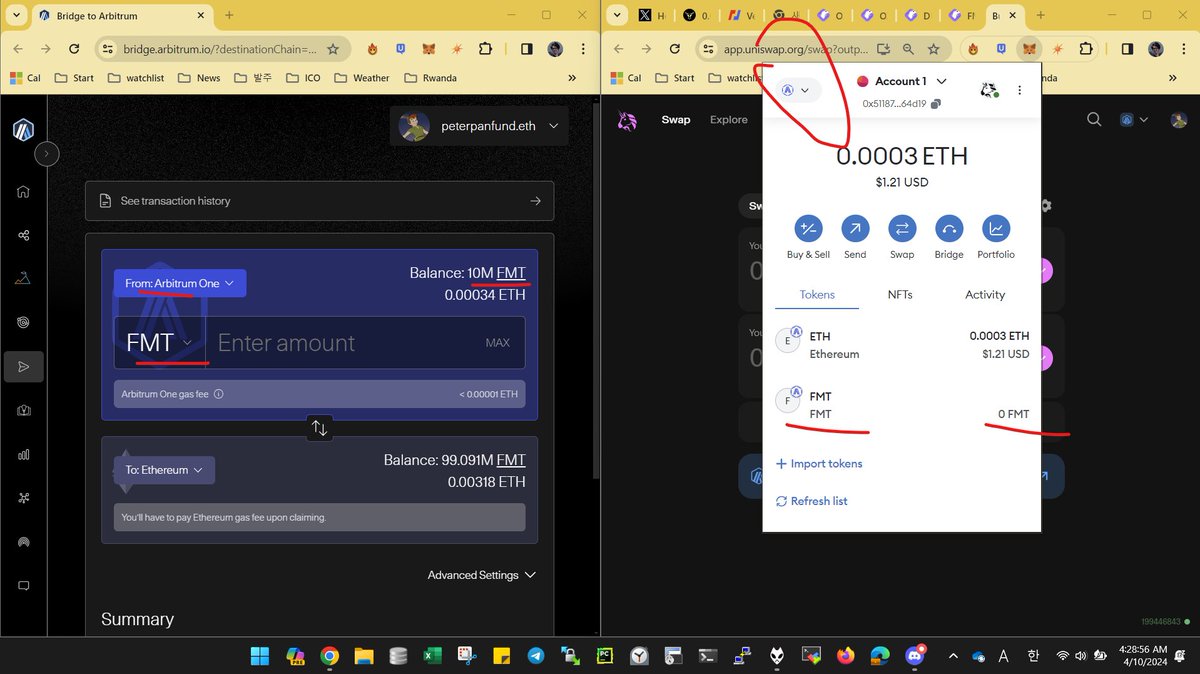Image resolution: width=1200 pixels, height=674 pixels.
Task: Open the MetaMask three-dot options menu
Action: (1019, 90)
